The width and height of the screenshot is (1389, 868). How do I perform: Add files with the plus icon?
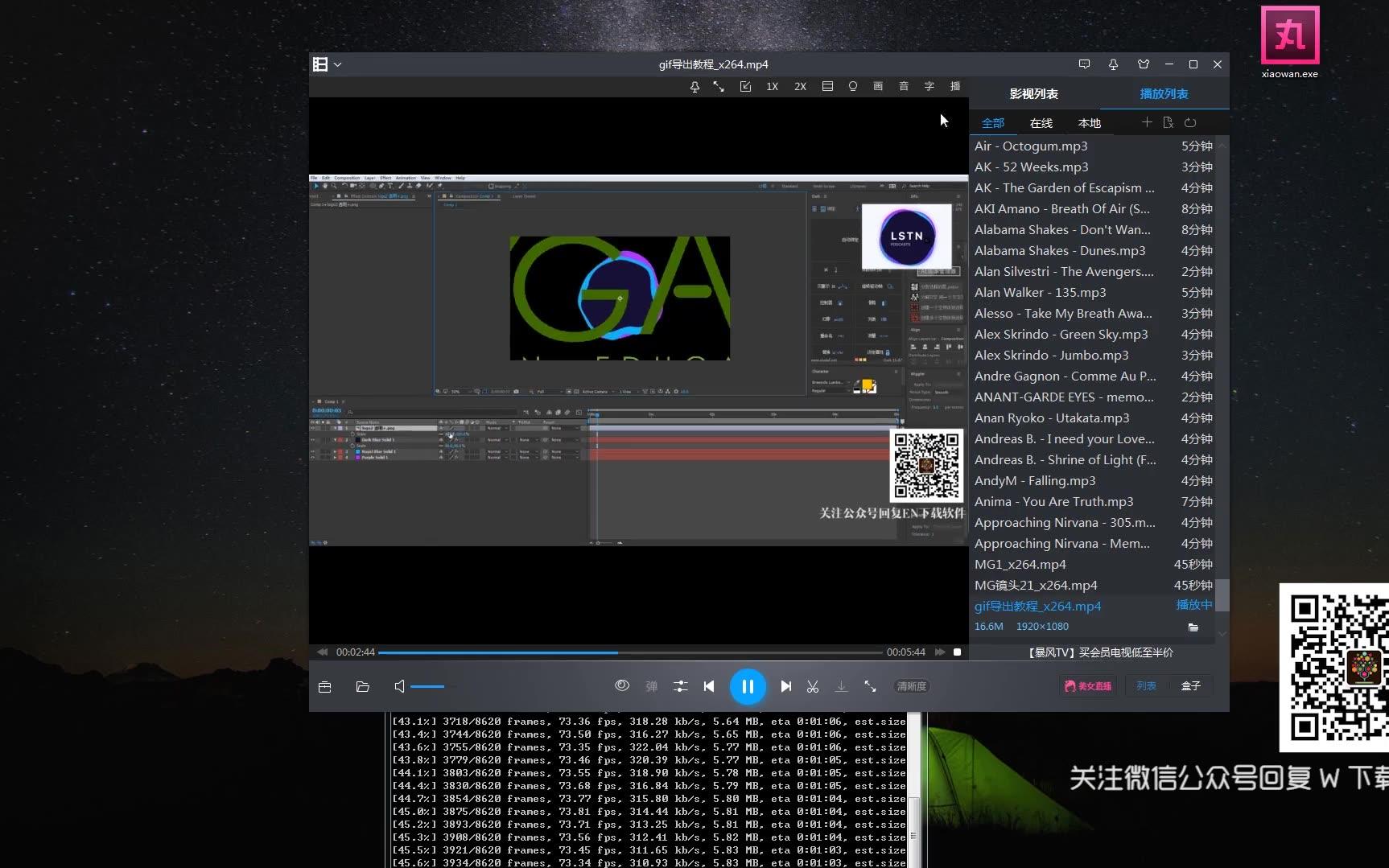pos(1147,122)
